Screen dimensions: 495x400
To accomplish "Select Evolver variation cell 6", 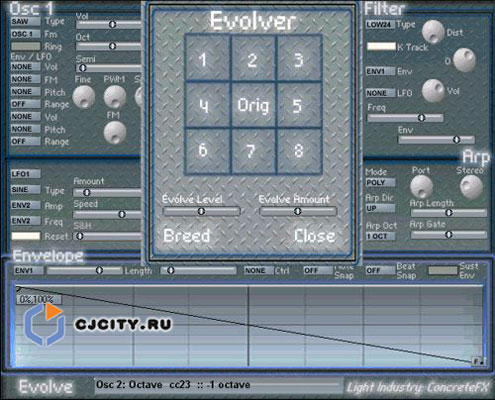I will click(207, 151).
